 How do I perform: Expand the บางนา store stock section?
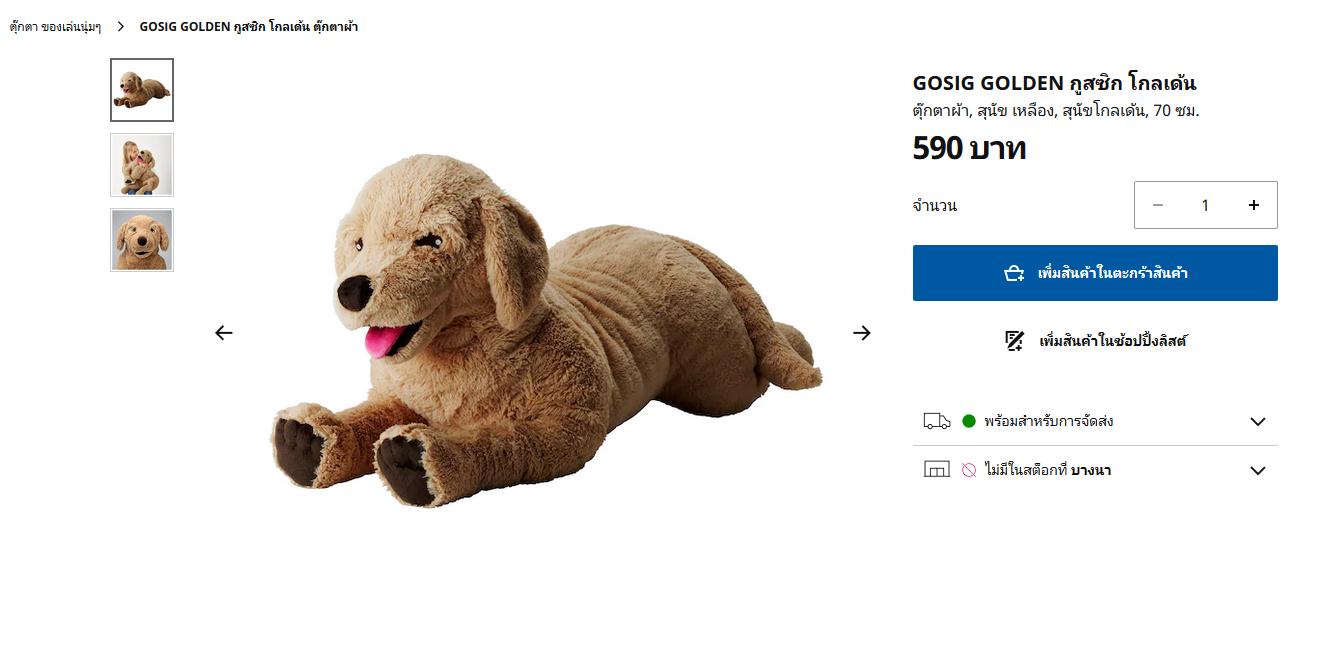click(1258, 469)
